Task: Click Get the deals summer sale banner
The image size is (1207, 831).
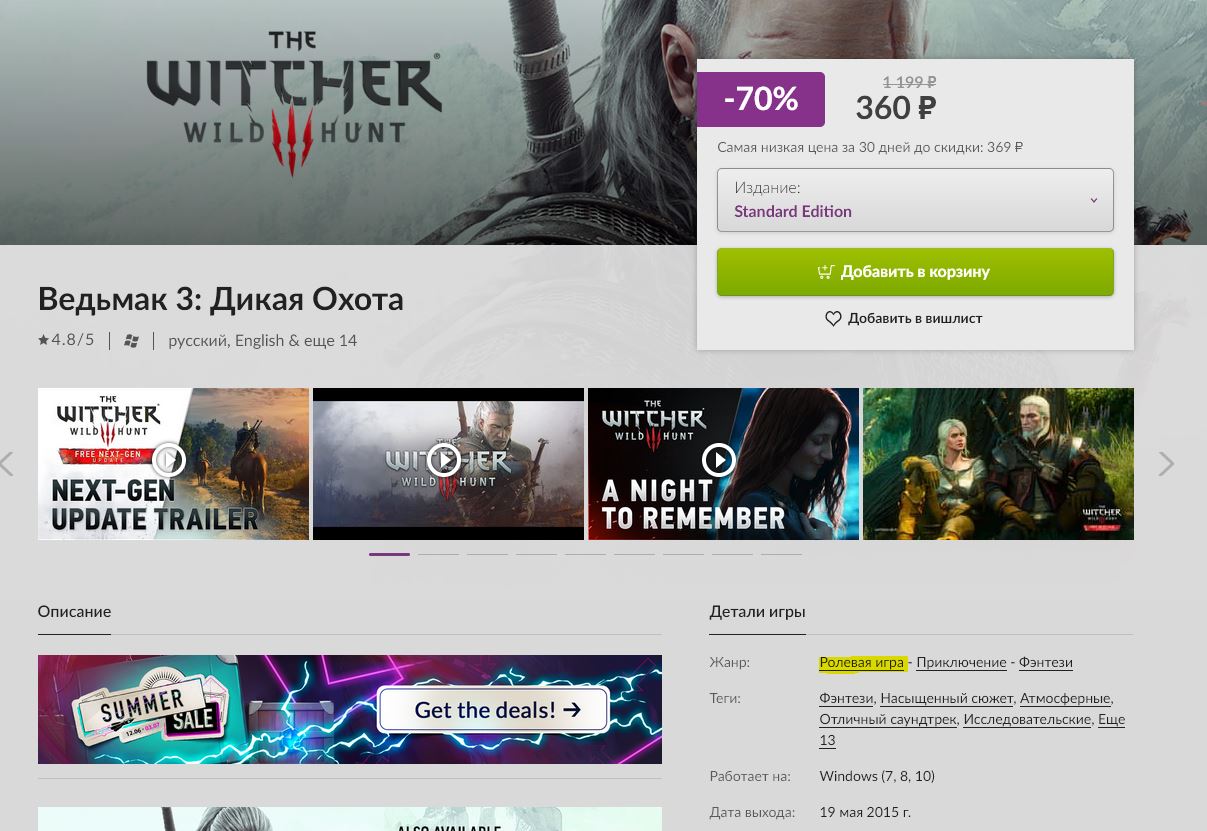Action: coord(350,710)
